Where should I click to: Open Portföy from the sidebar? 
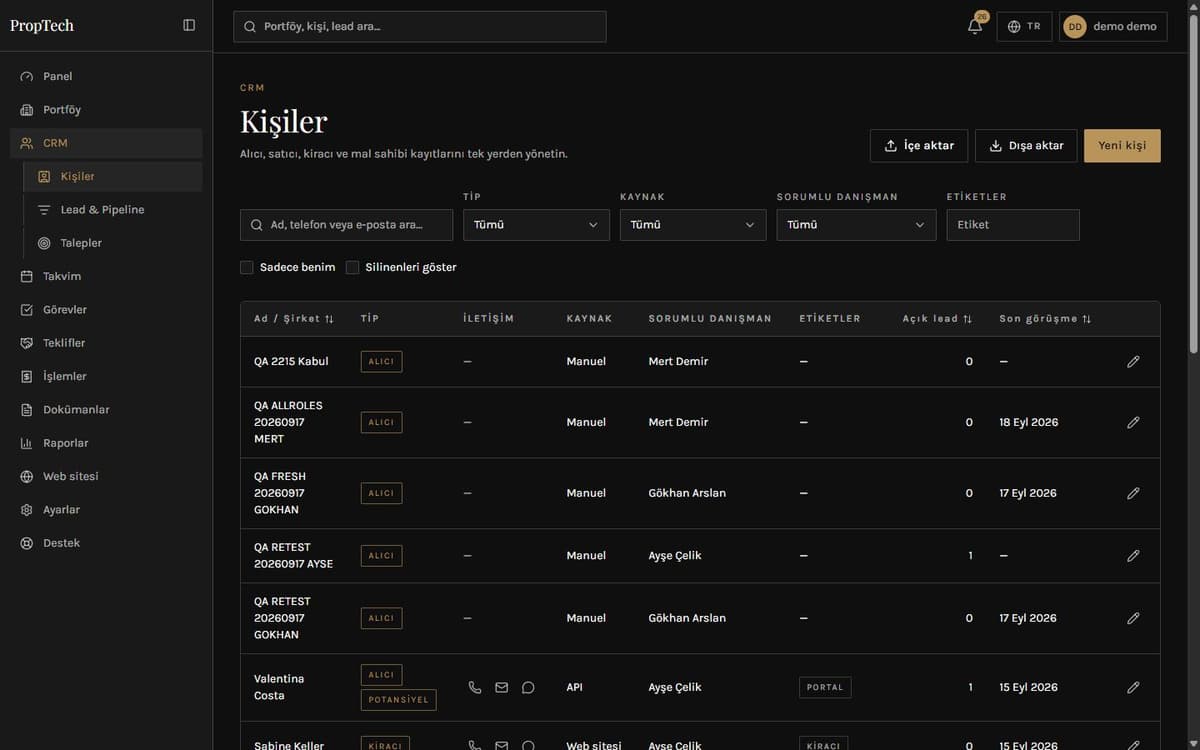coord(106,110)
